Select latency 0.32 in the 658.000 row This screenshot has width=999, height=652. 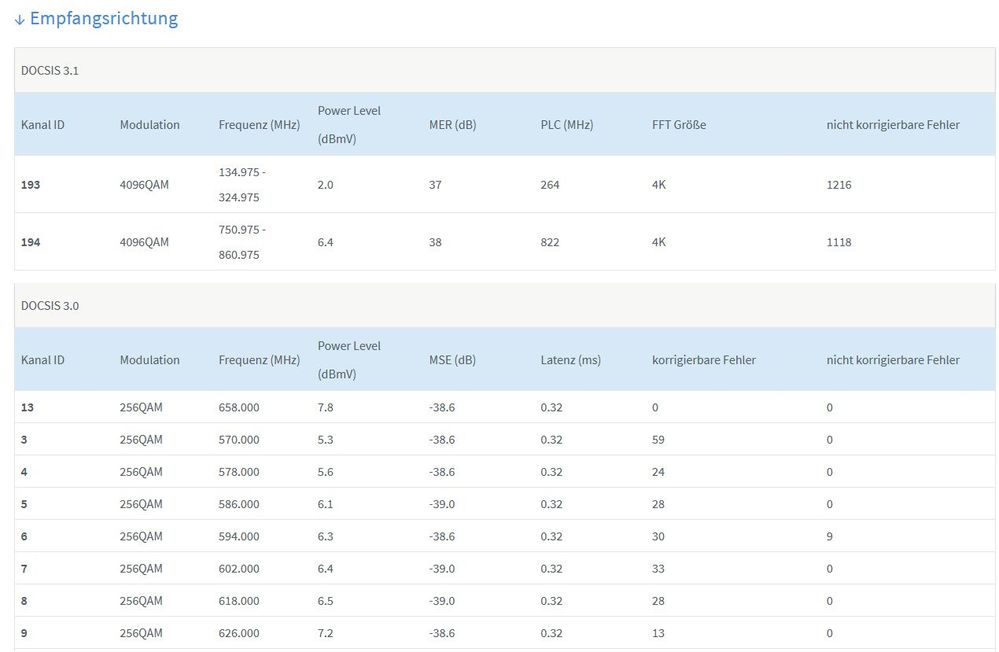[551, 407]
